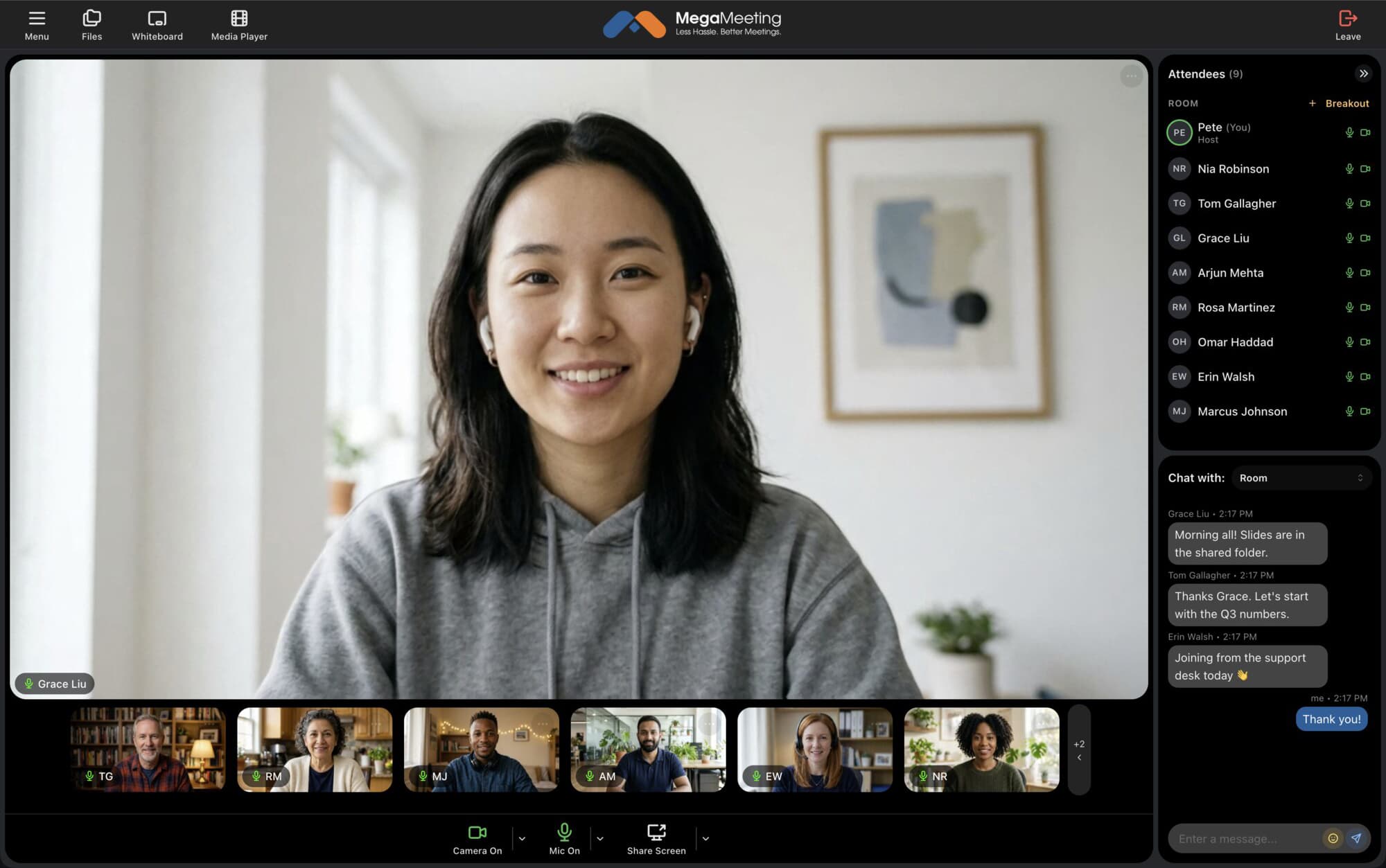This screenshot has width=1386, height=868.
Task: Select AM video thumbnail
Action: click(648, 750)
